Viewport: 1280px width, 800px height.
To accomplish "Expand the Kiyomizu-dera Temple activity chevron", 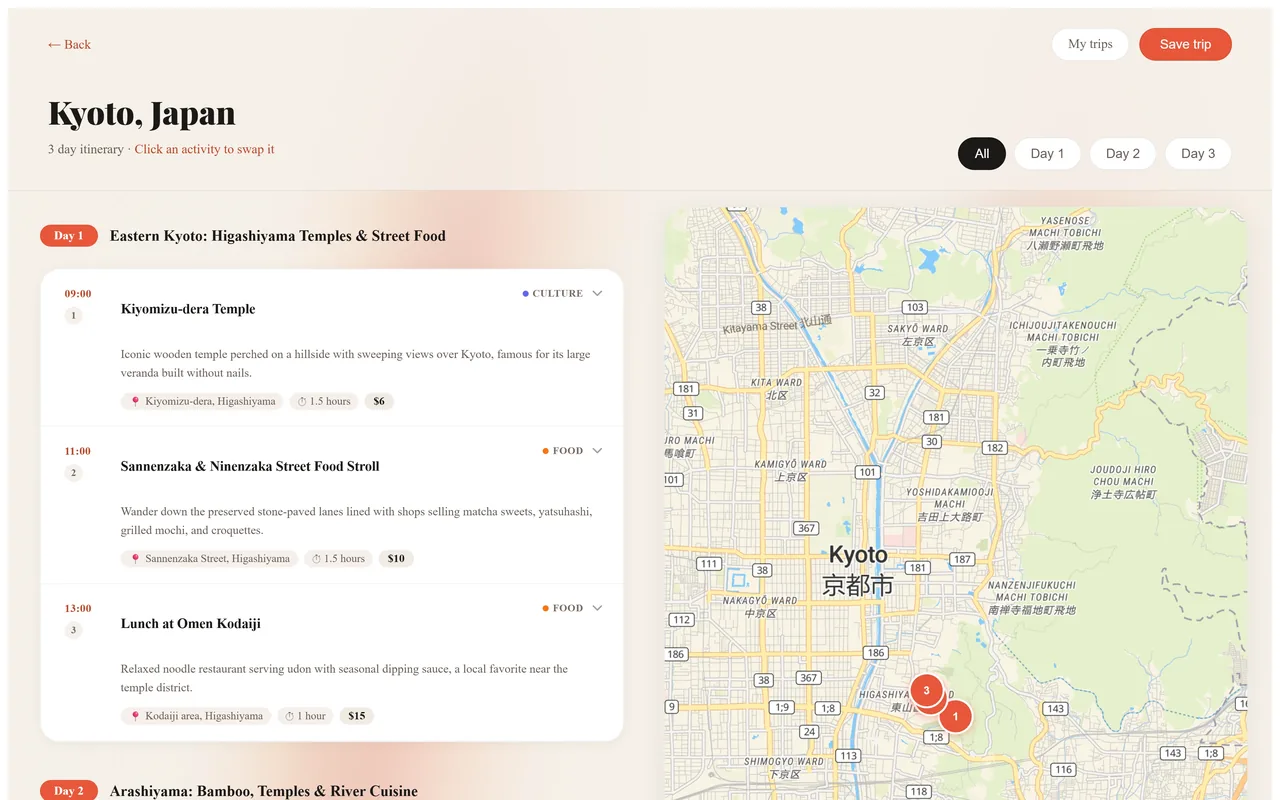I will coord(597,293).
